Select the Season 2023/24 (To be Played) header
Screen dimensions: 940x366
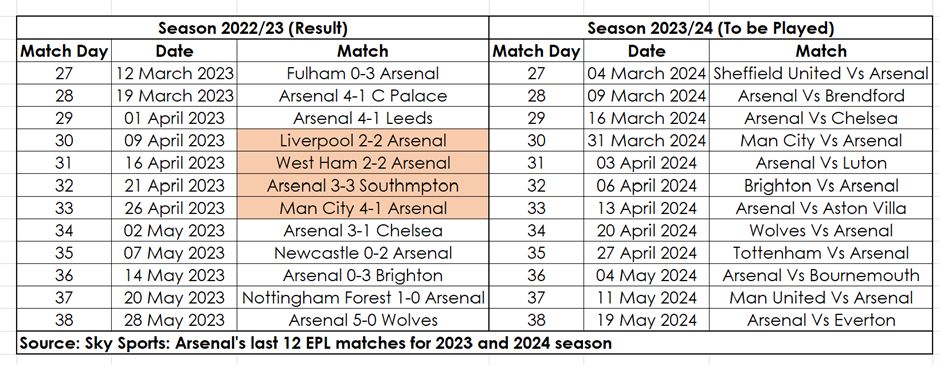click(x=710, y=28)
